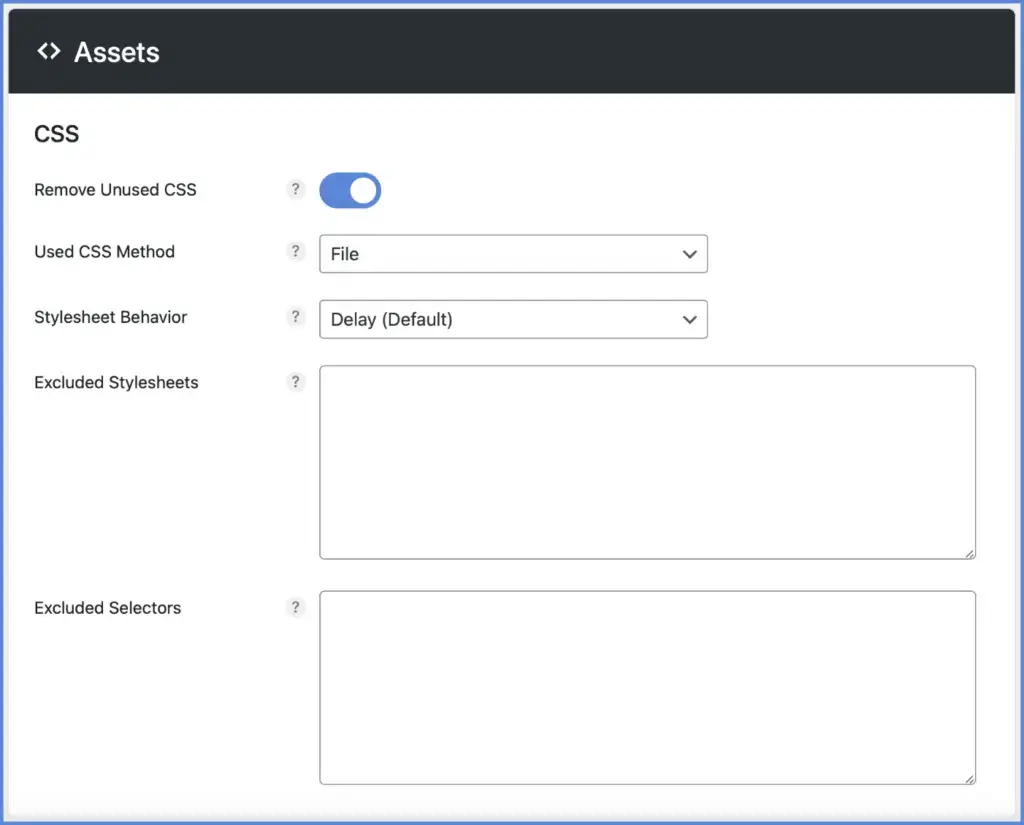Open help tooltip for Used CSS Method
This screenshot has height=825, width=1024.
[x=295, y=251]
